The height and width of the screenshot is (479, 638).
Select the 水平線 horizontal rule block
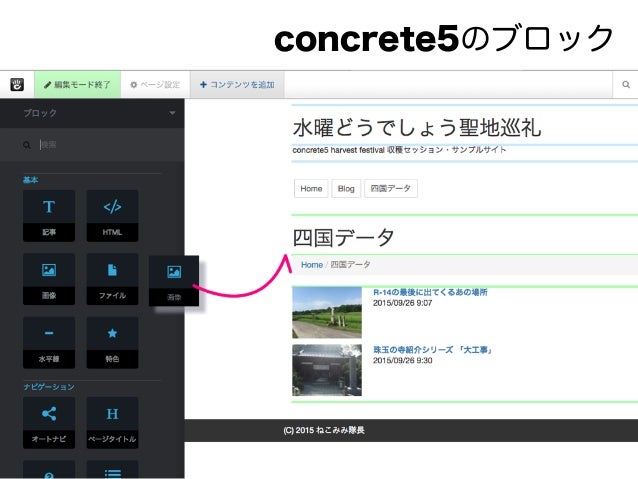pos(49,343)
